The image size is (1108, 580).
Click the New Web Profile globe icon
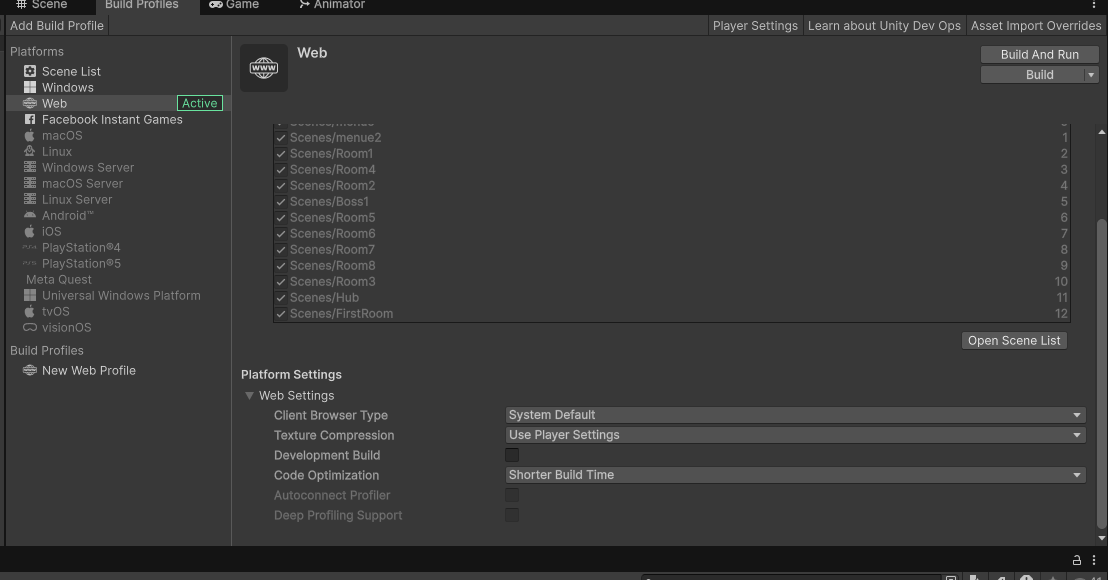(x=30, y=370)
